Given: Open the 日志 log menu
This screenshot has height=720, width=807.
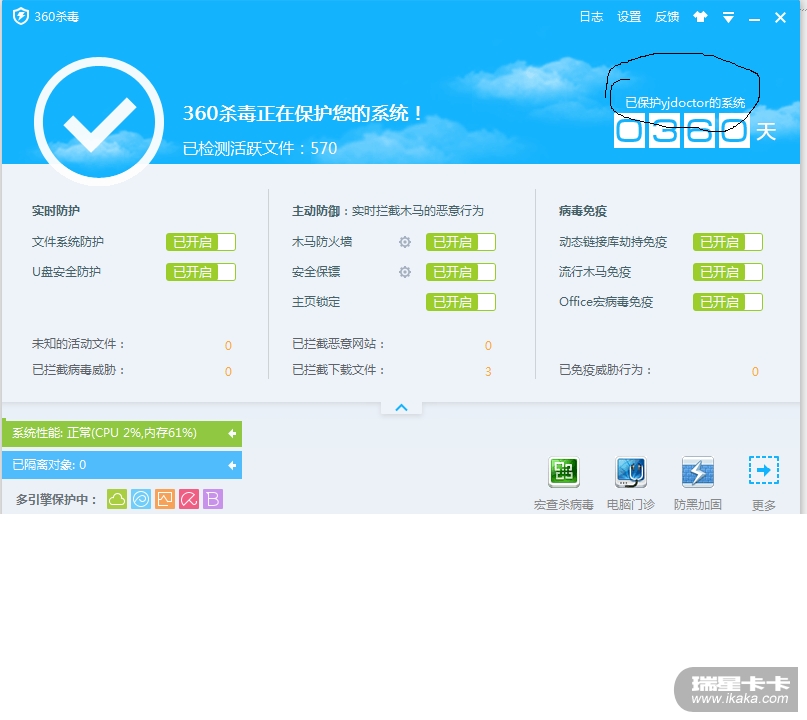Looking at the screenshot, I should [591, 17].
